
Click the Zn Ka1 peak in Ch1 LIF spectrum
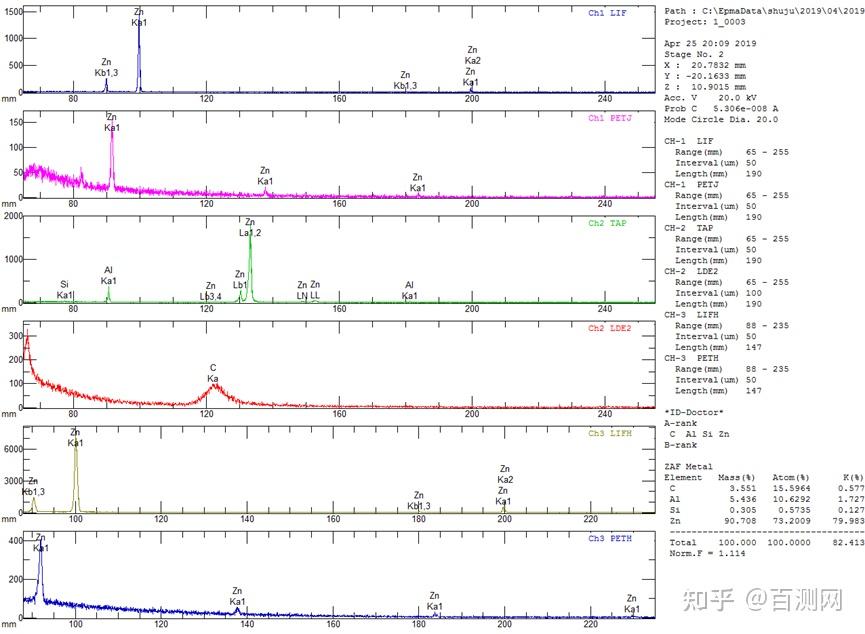(x=139, y=55)
